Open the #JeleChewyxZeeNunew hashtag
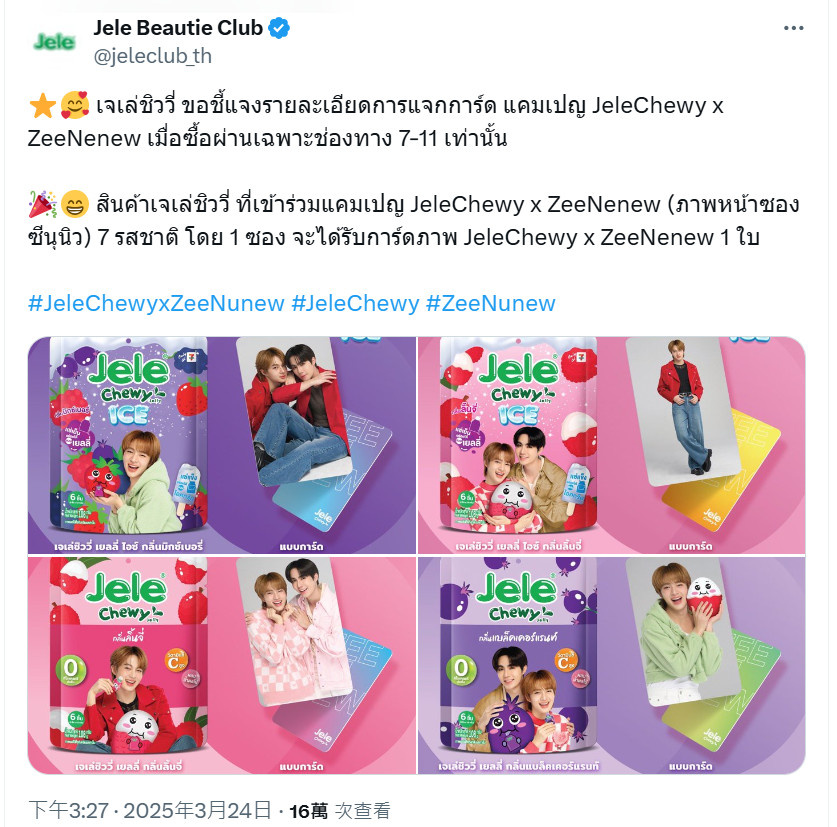837x827 pixels. (156, 303)
